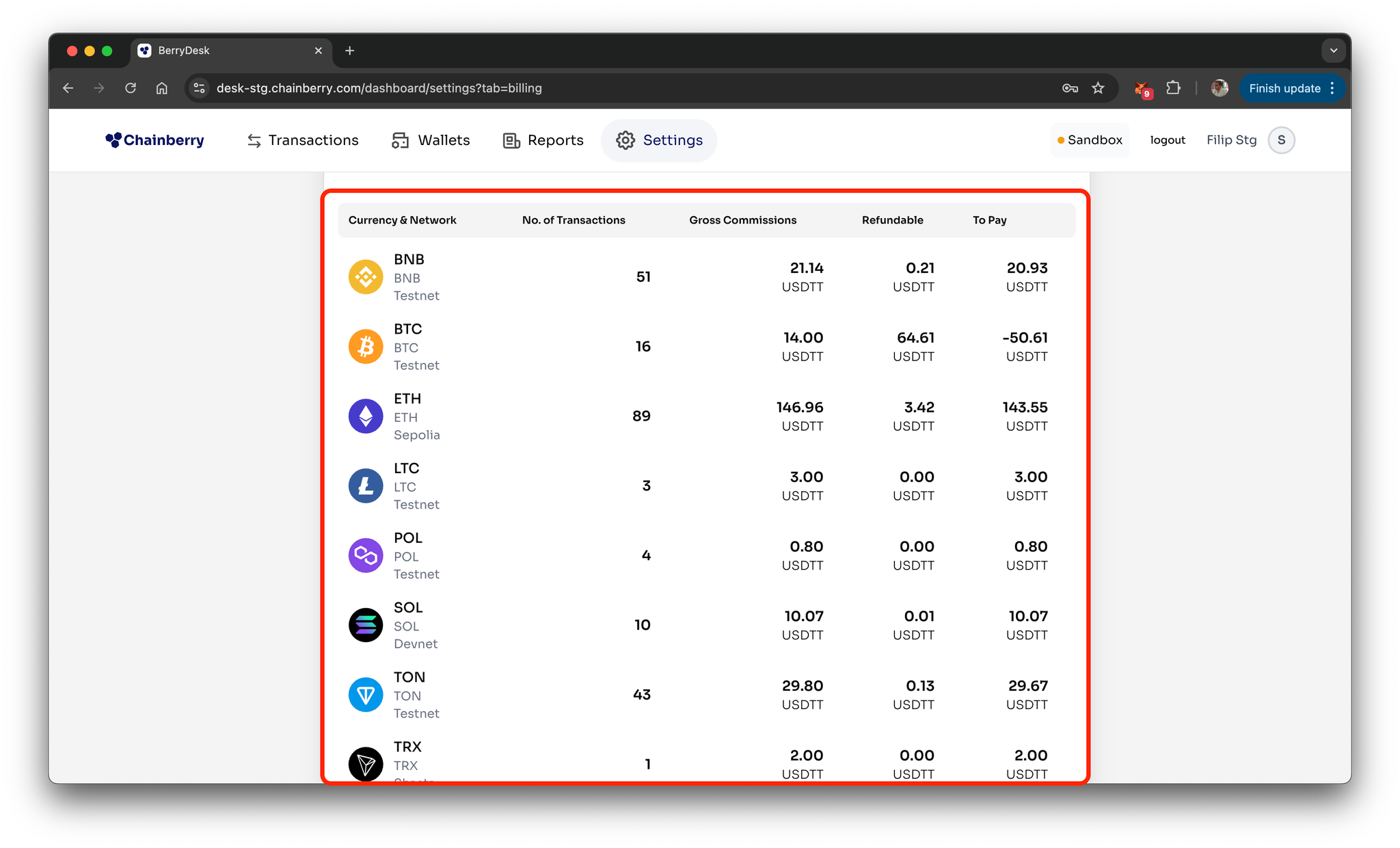Click the logout link
The height and width of the screenshot is (848, 1400).
click(x=1168, y=140)
